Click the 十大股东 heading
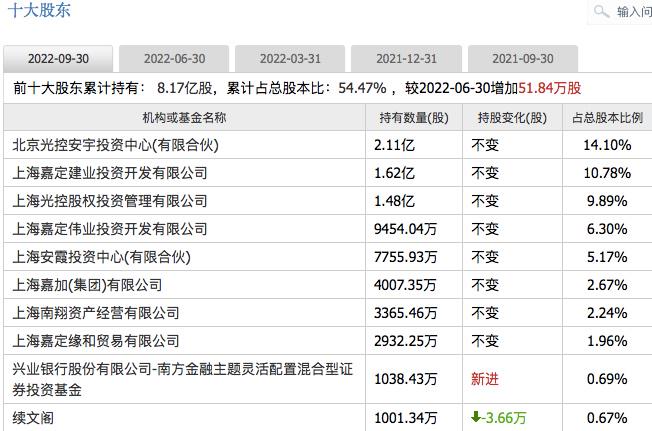Viewport: 652px width, 431px height. pos(39,10)
